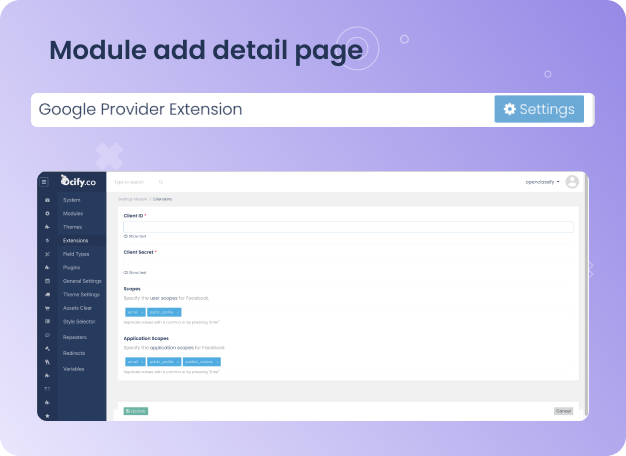Click the Assets Clear cart icon
Image resolution: width=626 pixels, height=456 pixels.
[x=47, y=308]
